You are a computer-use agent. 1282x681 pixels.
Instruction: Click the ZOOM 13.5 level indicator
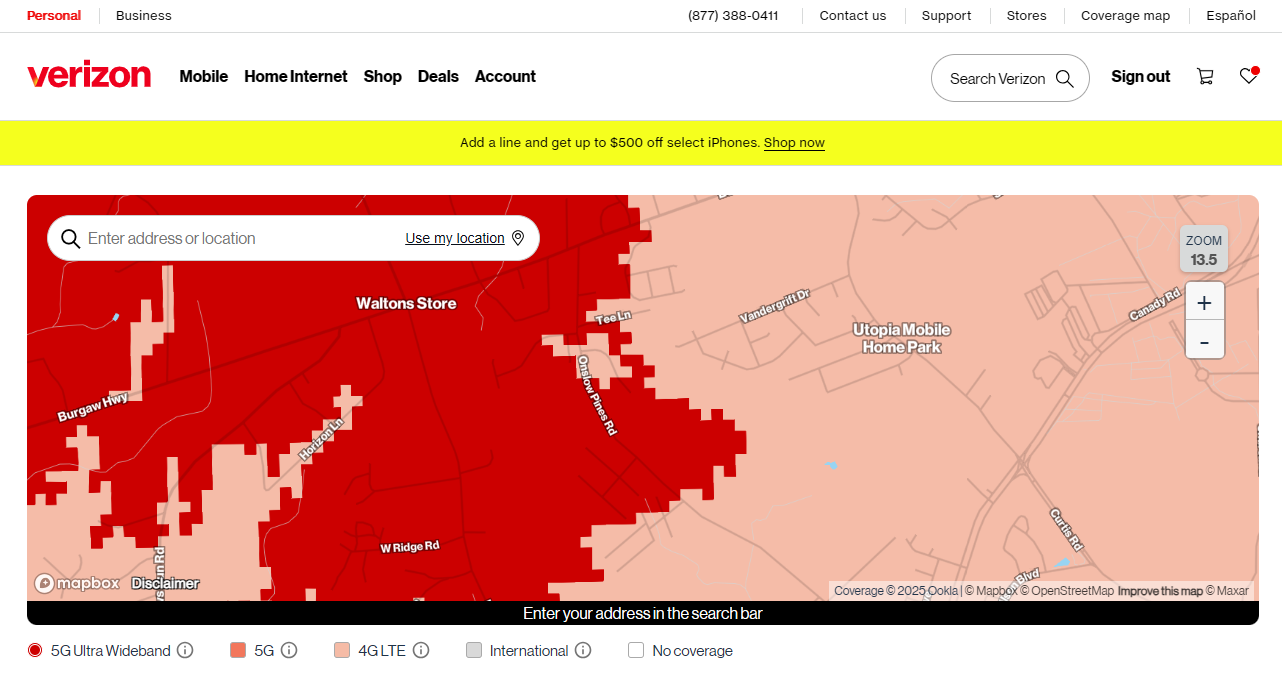point(1204,250)
